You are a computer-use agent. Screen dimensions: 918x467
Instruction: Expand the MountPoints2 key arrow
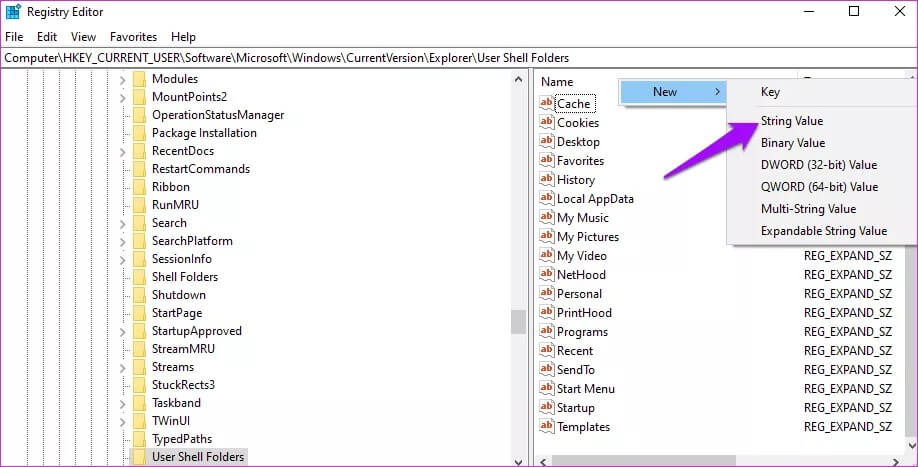tap(122, 97)
